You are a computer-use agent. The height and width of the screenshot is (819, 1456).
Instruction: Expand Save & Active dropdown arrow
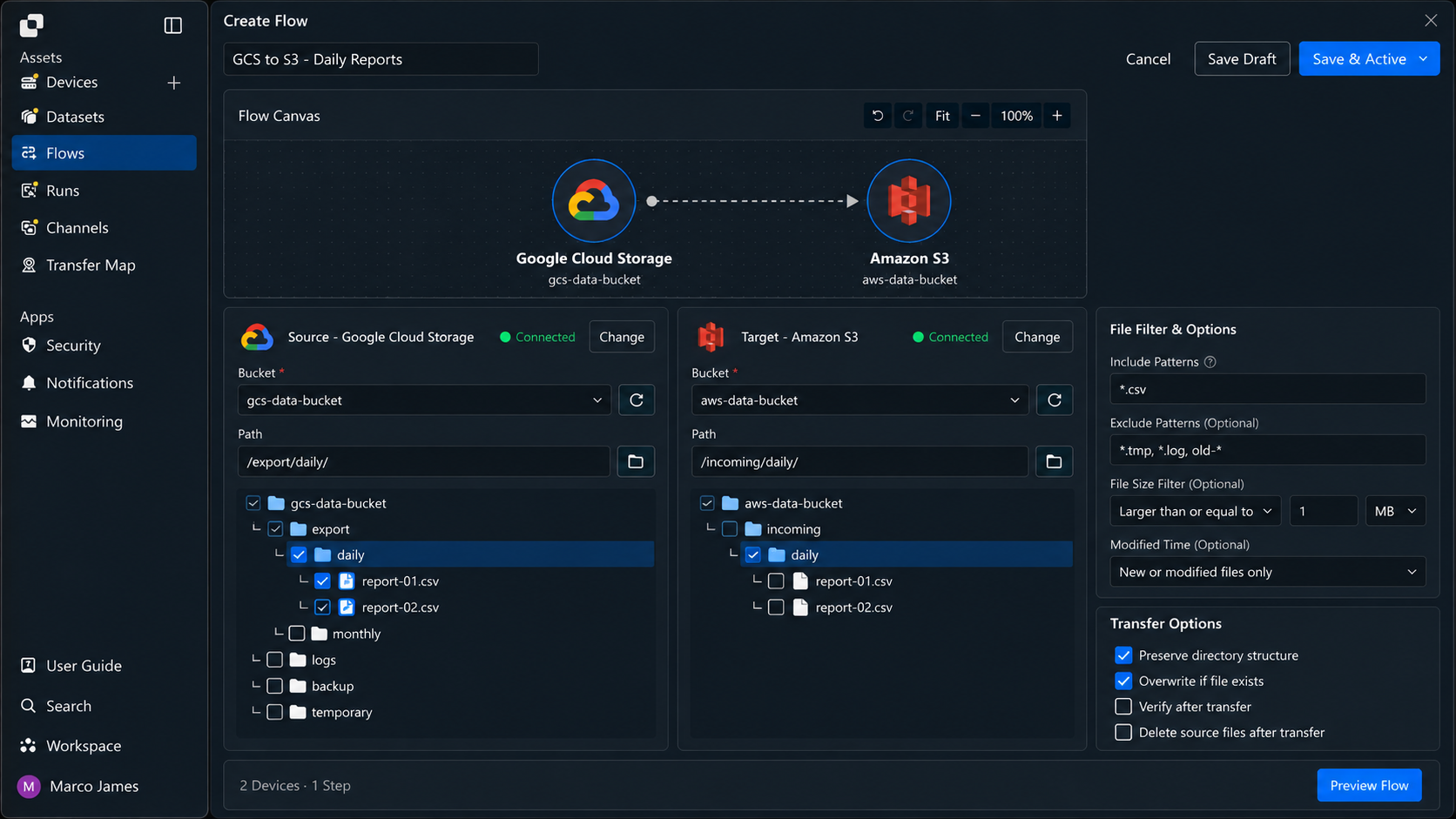point(1424,59)
